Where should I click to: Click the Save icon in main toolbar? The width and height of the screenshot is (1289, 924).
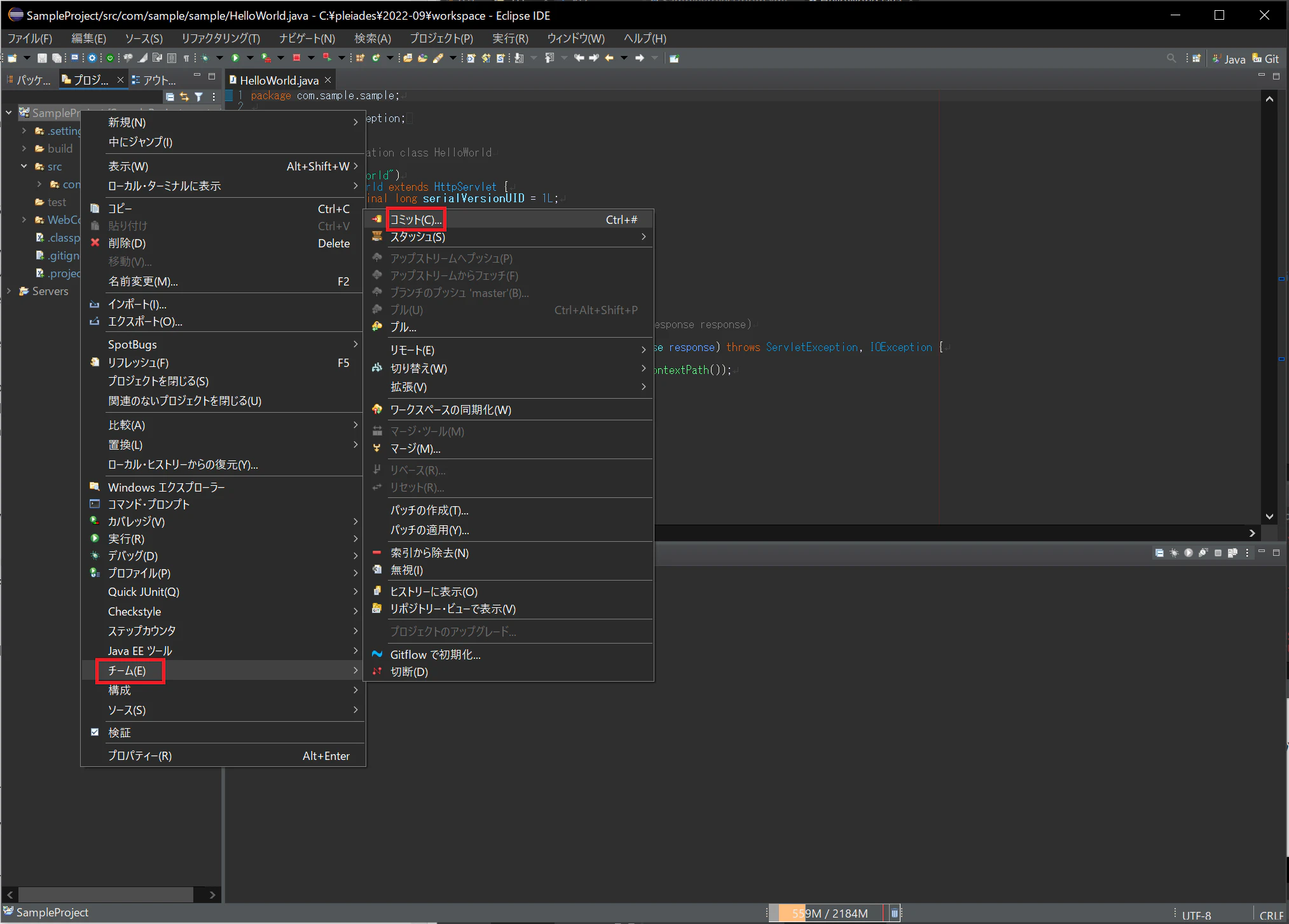(42, 58)
